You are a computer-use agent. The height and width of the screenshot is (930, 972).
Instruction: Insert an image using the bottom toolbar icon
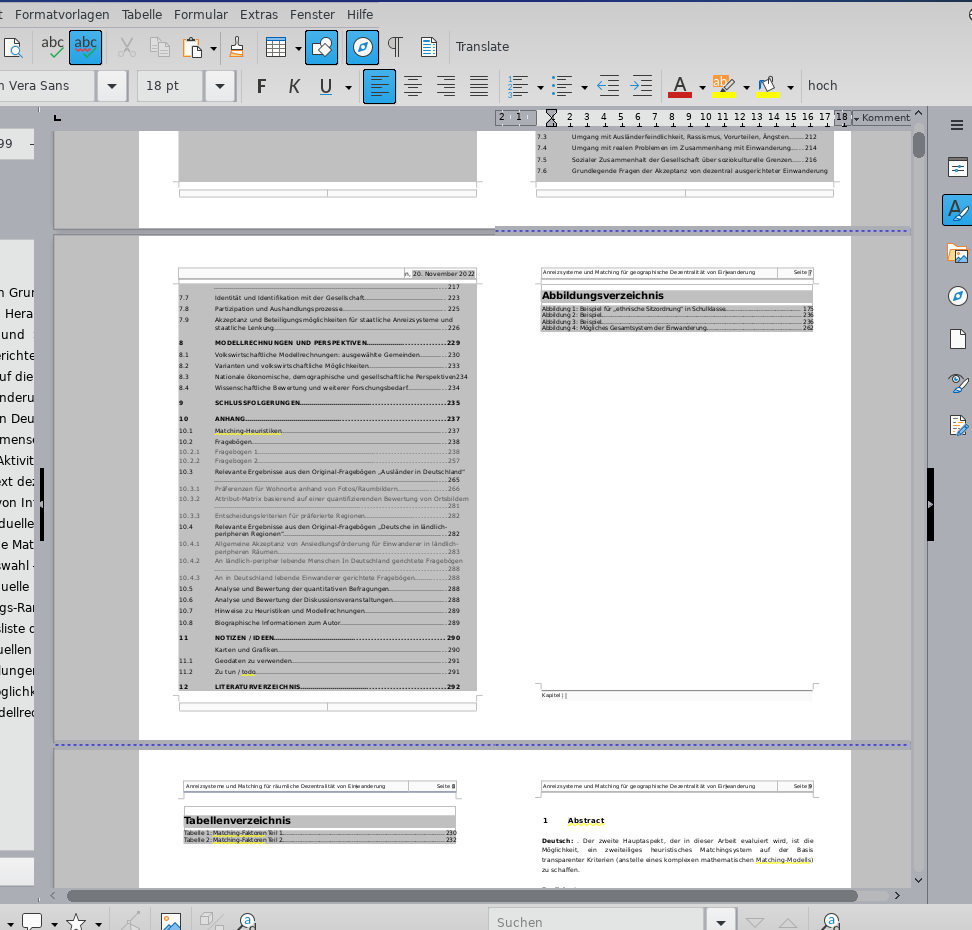point(171,921)
